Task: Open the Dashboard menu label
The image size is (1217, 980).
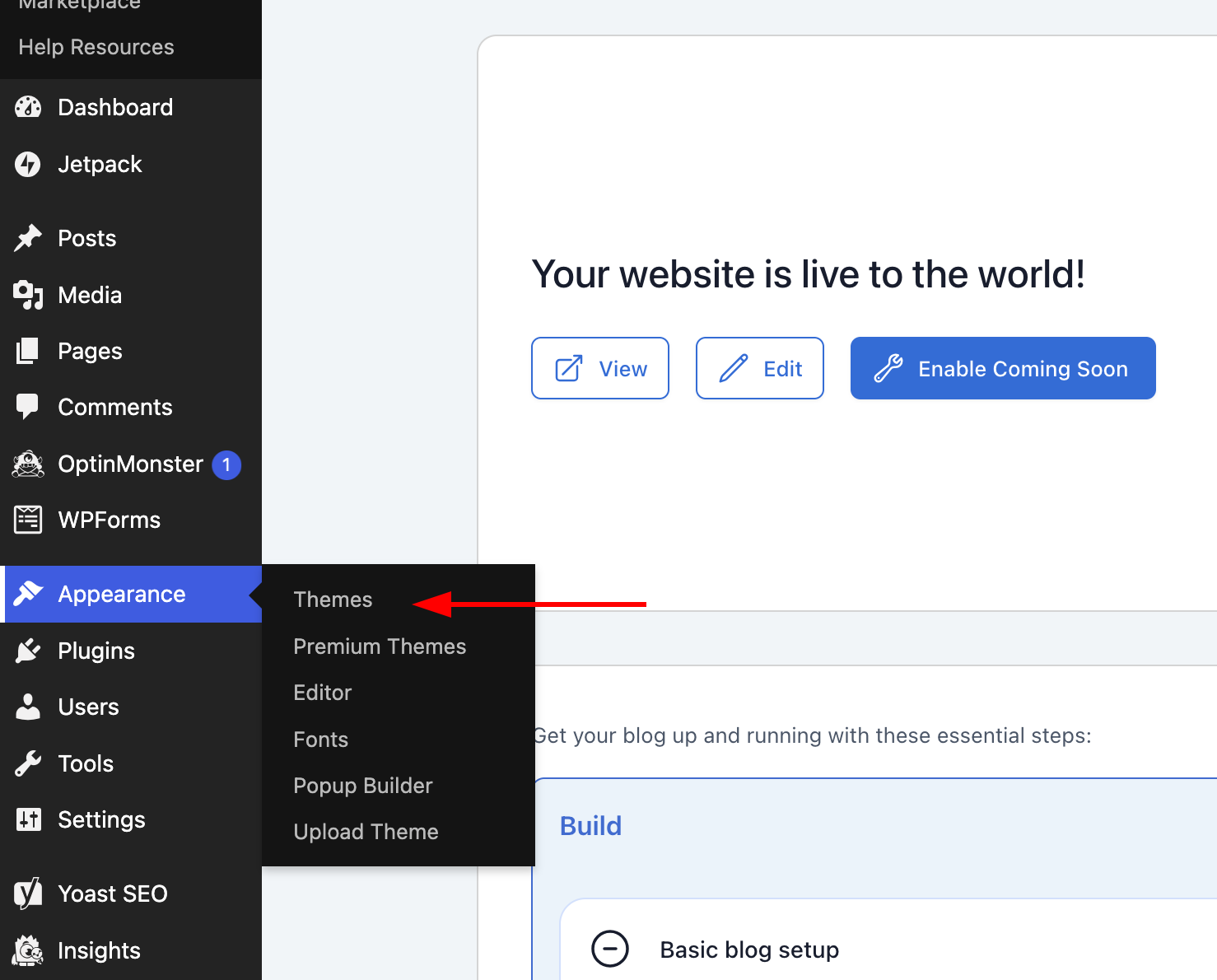Action: (115, 107)
